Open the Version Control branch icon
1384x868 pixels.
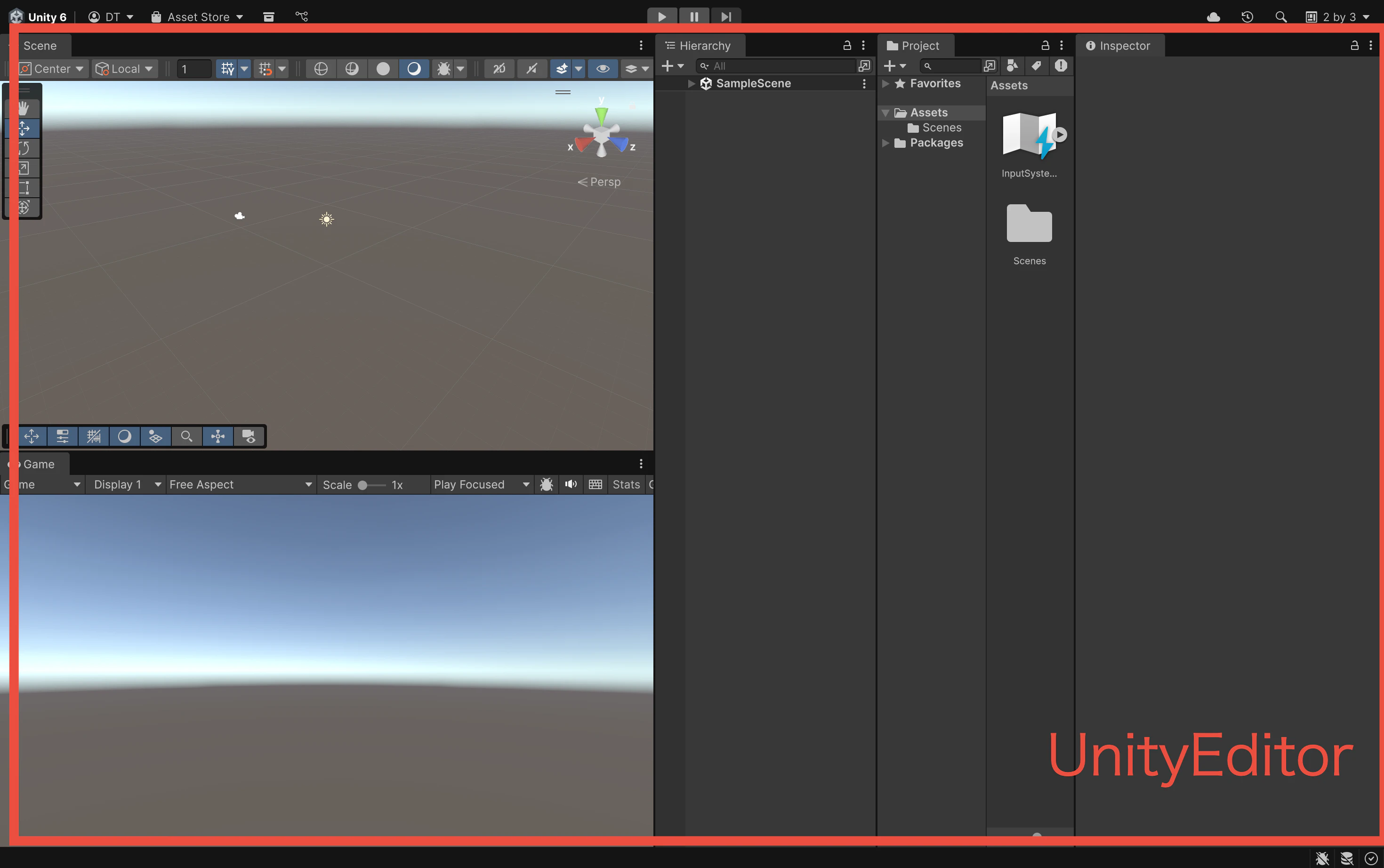pos(302,16)
